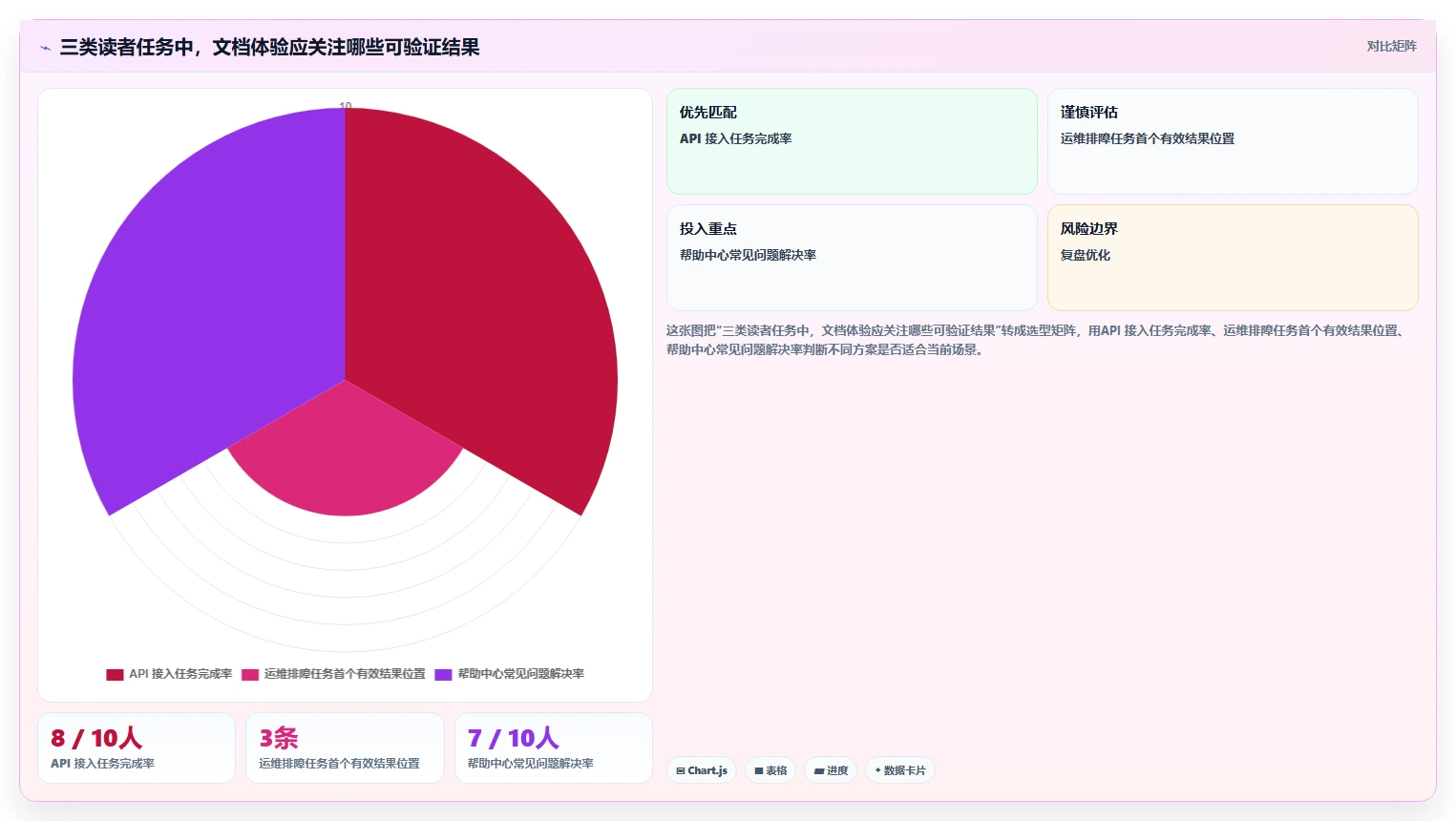Toggle the 运维排障任务首个有效结果位置 legend swatch
1456x821 pixels.
point(250,674)
